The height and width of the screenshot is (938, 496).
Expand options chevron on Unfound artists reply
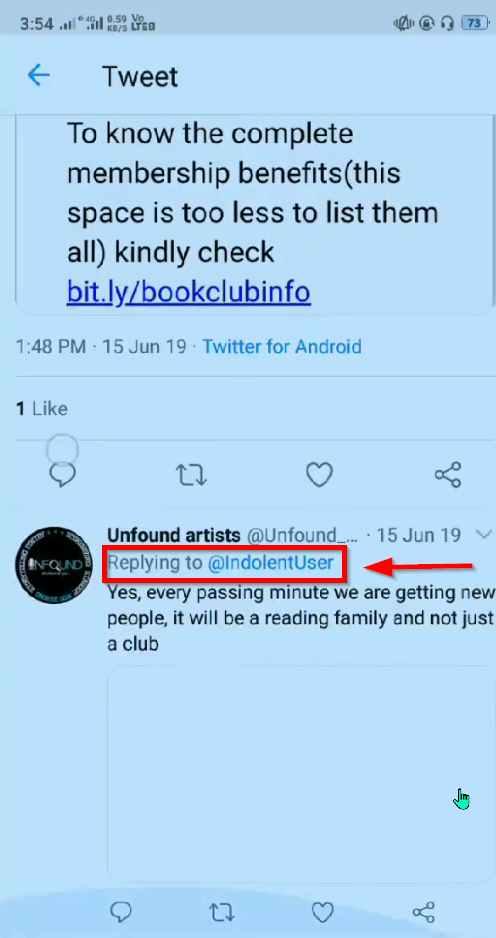(483, 534)
